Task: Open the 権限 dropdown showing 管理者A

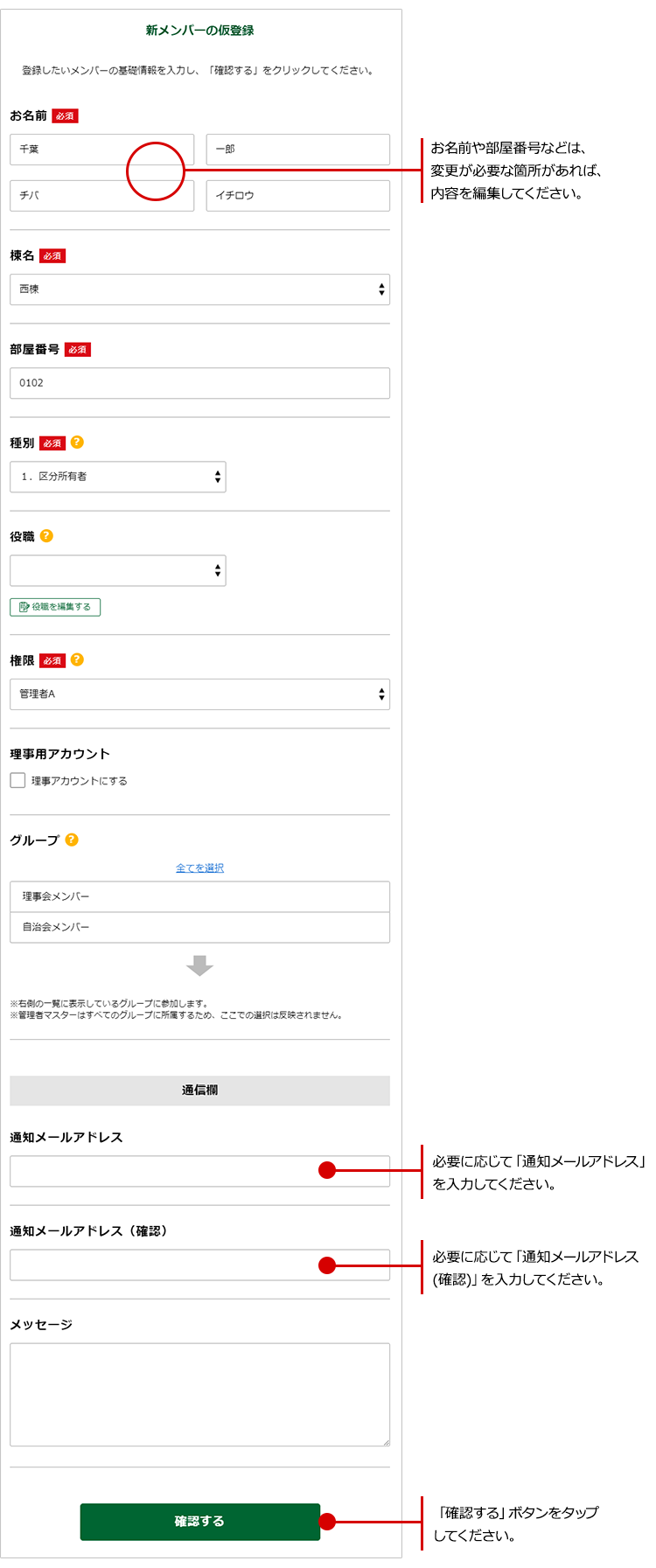Action: tap(199, 694)
